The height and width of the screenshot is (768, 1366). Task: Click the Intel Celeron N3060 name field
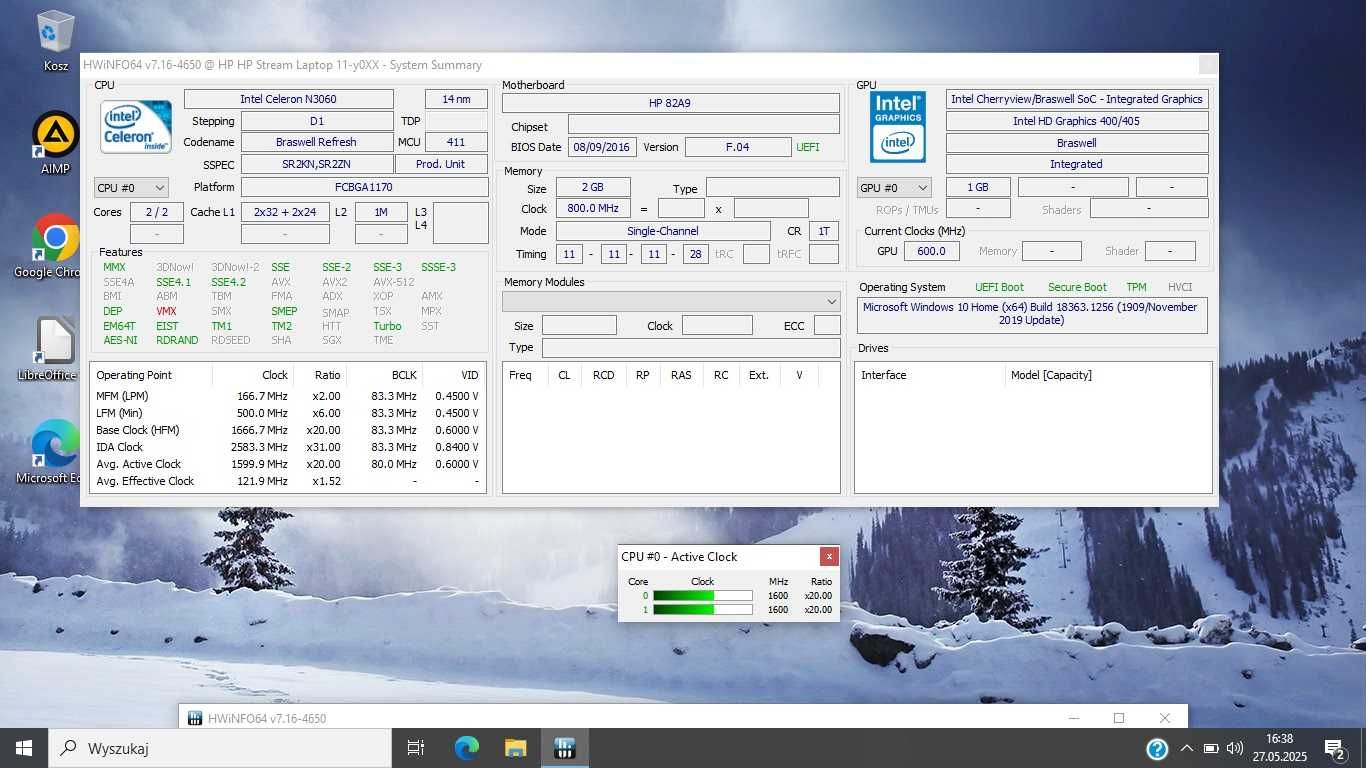click(289, 99)
